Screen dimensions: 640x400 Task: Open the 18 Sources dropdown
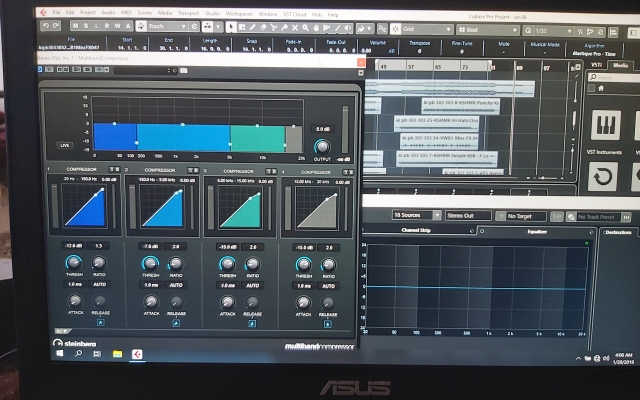(416, 215)
